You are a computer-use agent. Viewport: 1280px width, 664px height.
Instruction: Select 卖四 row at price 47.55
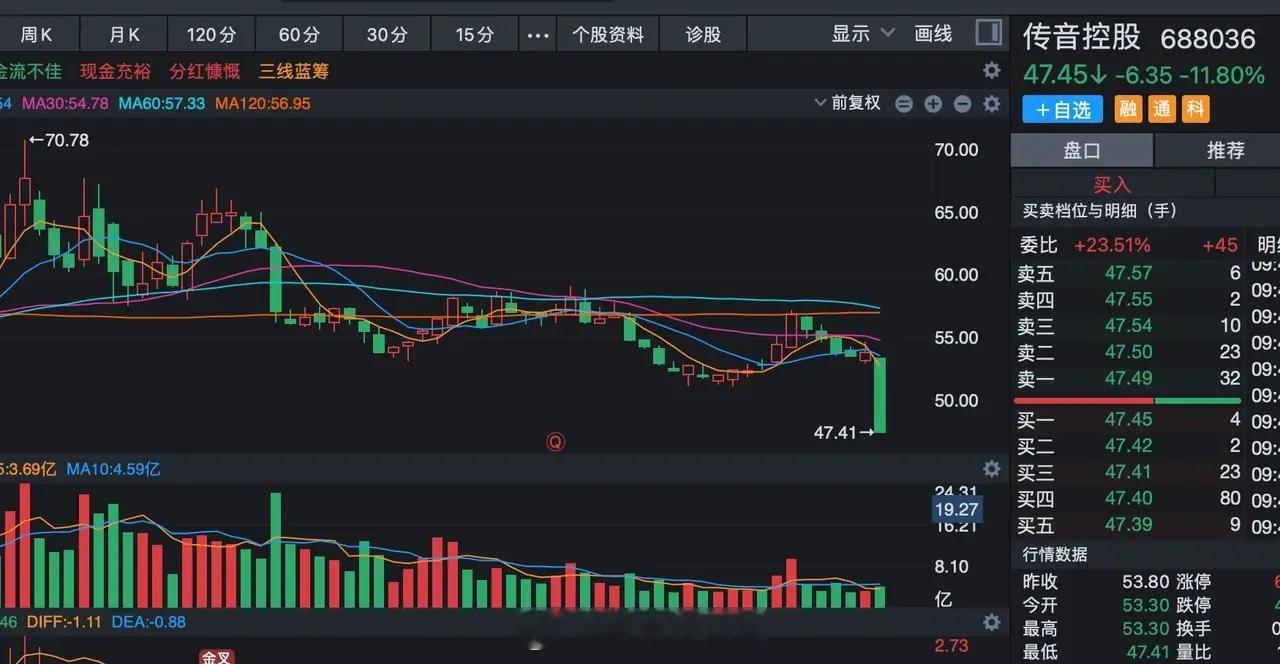coord(1129,299)
